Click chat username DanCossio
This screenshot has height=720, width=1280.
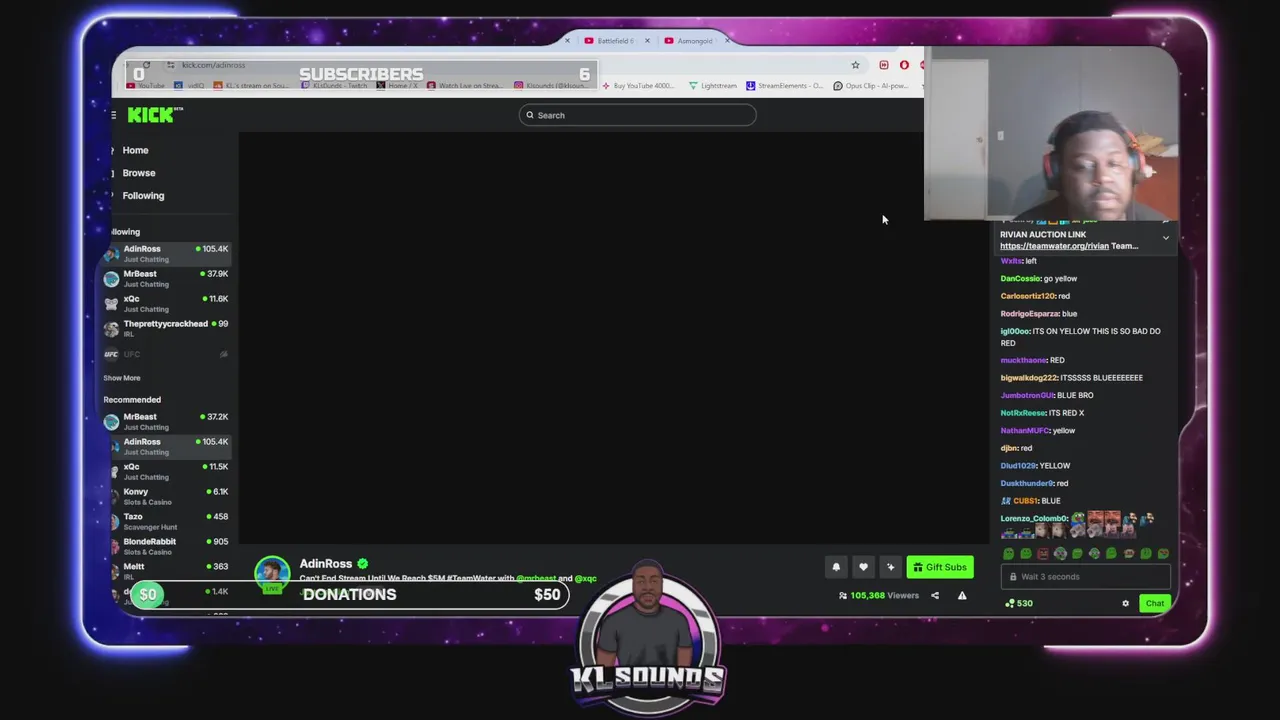1019,279
